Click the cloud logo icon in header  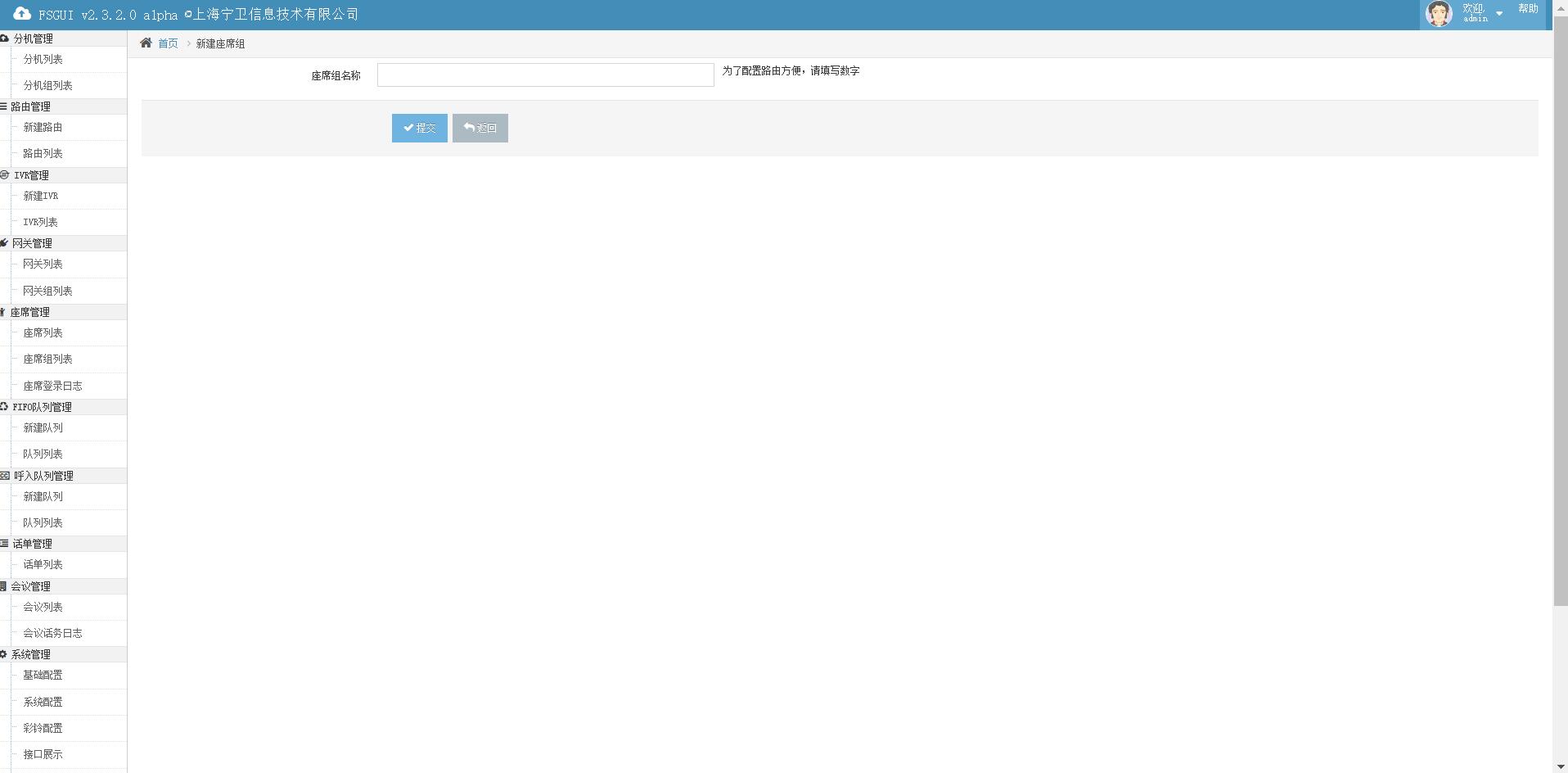coord(22,13)
